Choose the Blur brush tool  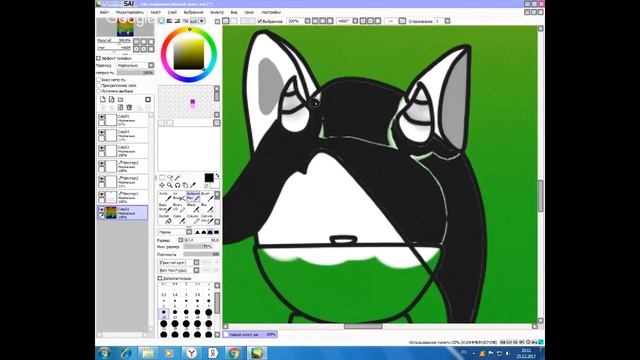(207, 207)
